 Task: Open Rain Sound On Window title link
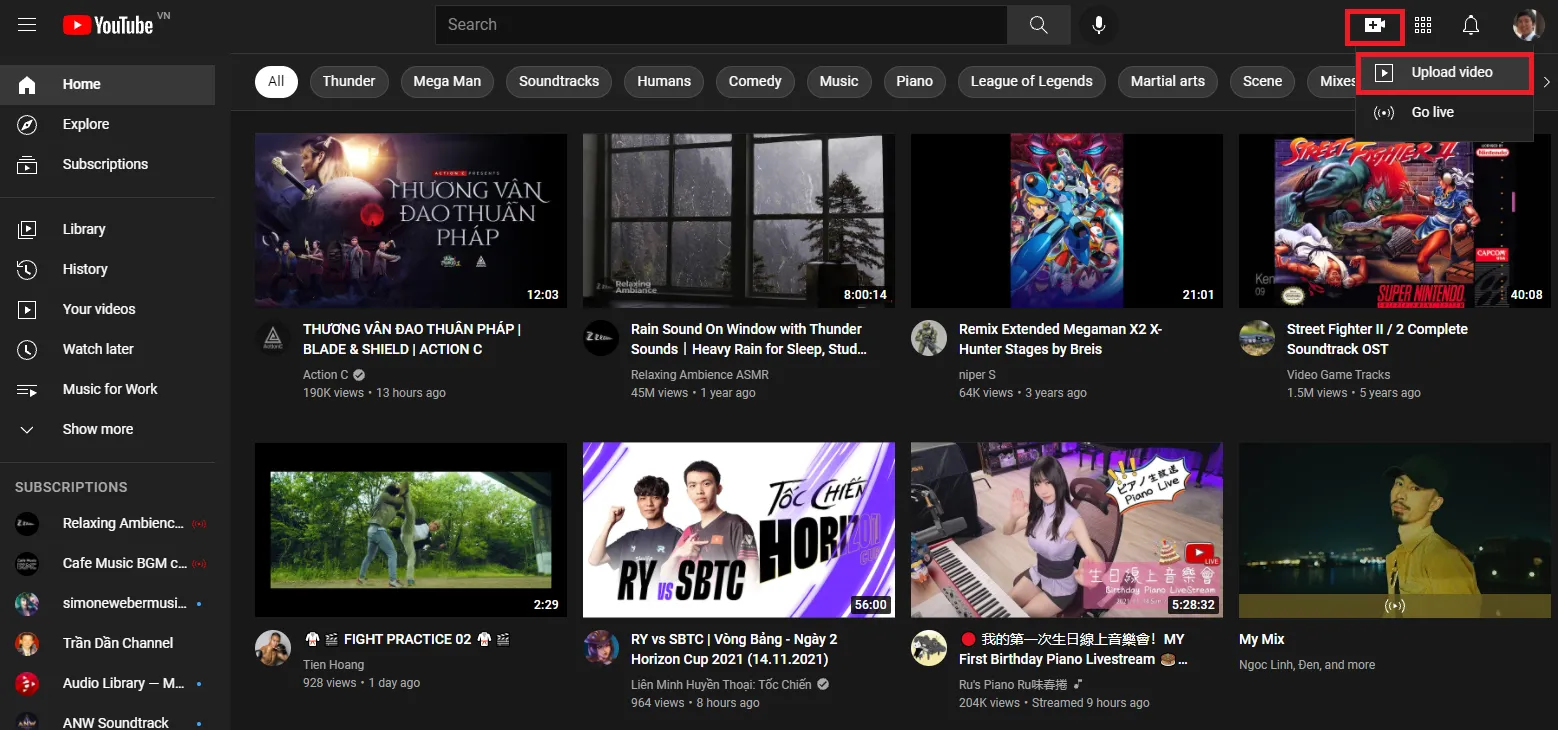click(749, 339)
